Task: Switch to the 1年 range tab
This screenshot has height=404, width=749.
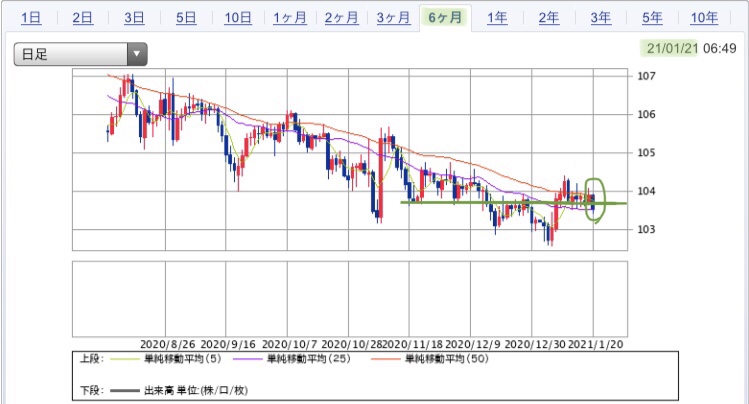Action: click(497, 17)
